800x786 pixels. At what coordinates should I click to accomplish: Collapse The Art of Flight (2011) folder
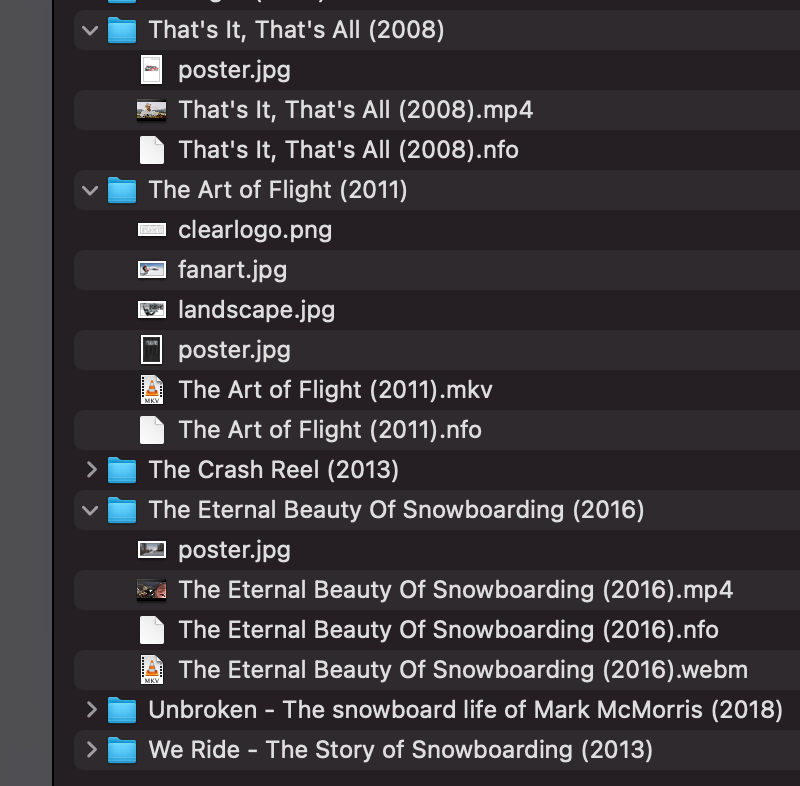(x=91, y=190)
